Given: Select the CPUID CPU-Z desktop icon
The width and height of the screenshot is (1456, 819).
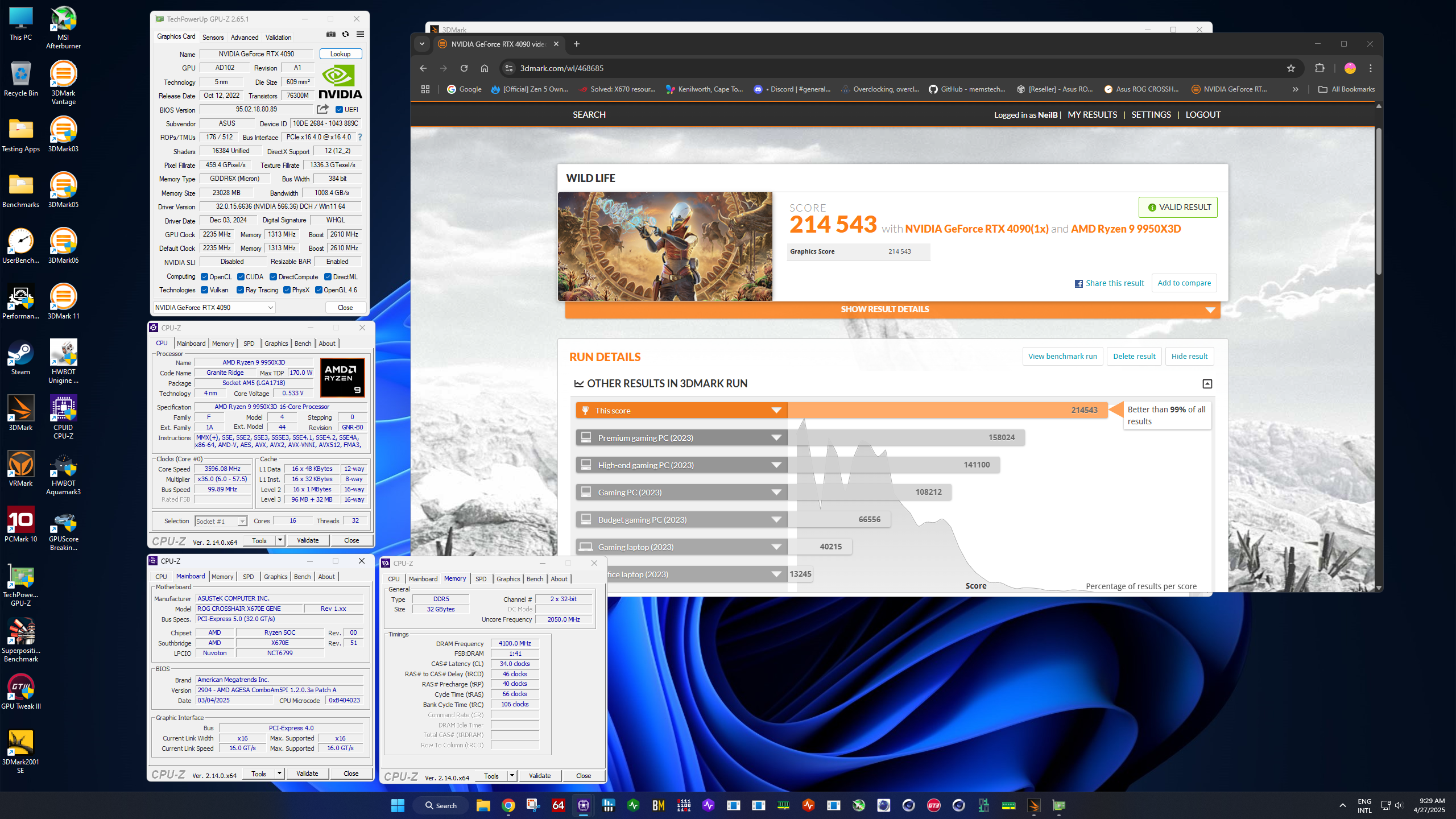Looking at the screenshot, I should tap(63, 418).
